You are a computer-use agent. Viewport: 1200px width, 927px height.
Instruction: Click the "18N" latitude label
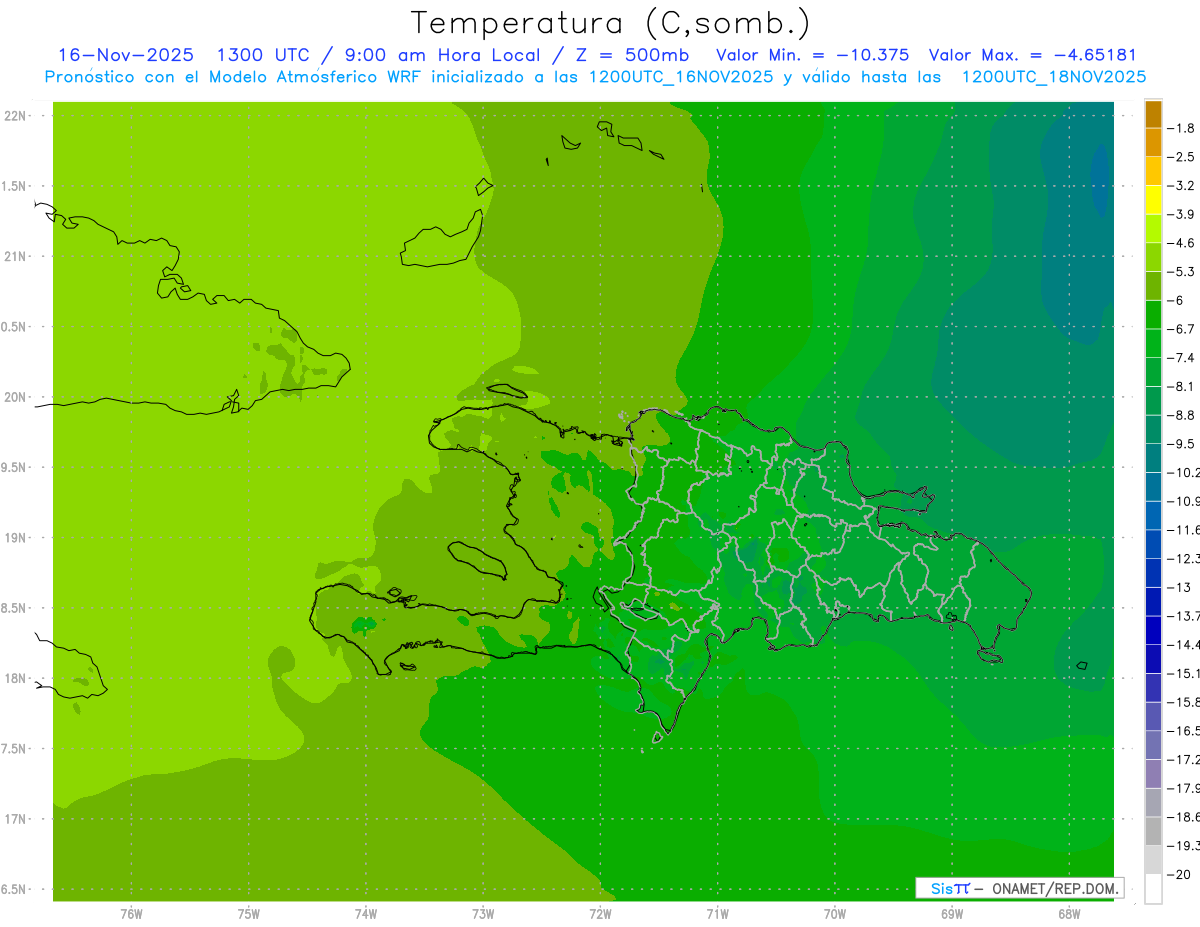[14, 678]
